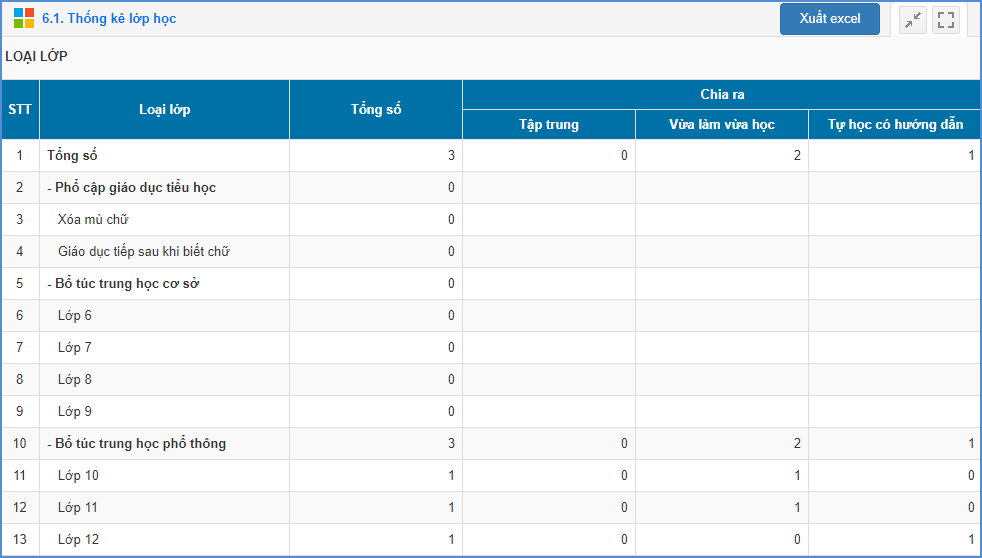Export the statistics with Xuất excel
This screenshot has width=982, height=558.
tap(829, 19)
